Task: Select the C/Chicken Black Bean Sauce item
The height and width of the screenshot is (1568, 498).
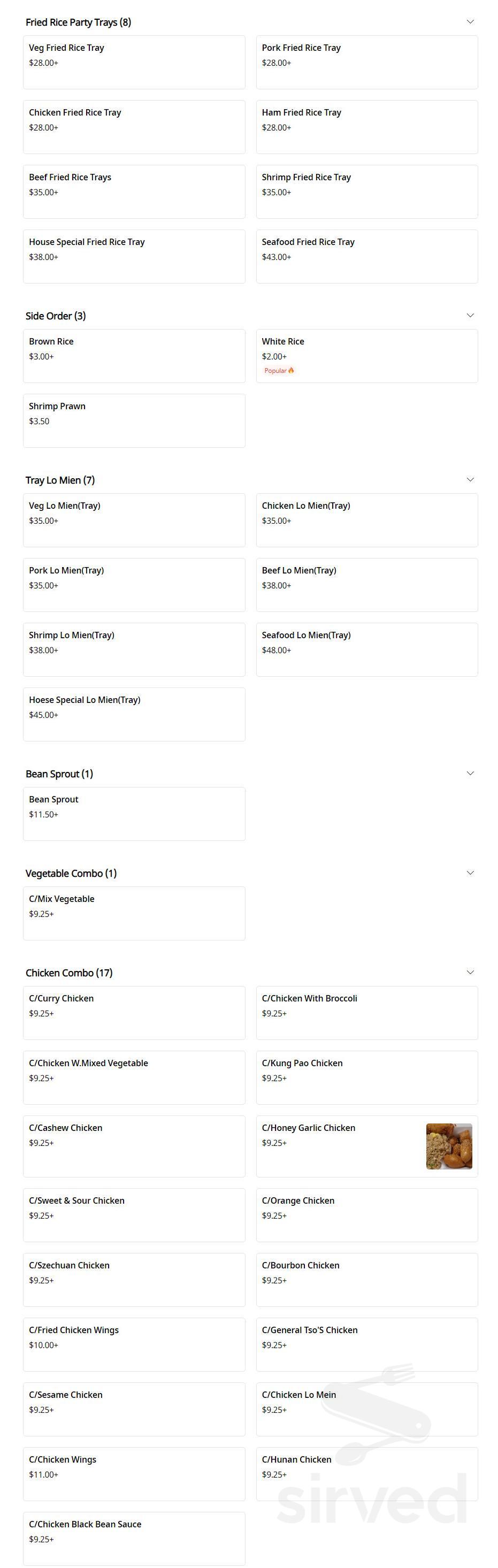Action: (x=134, y=1538)
